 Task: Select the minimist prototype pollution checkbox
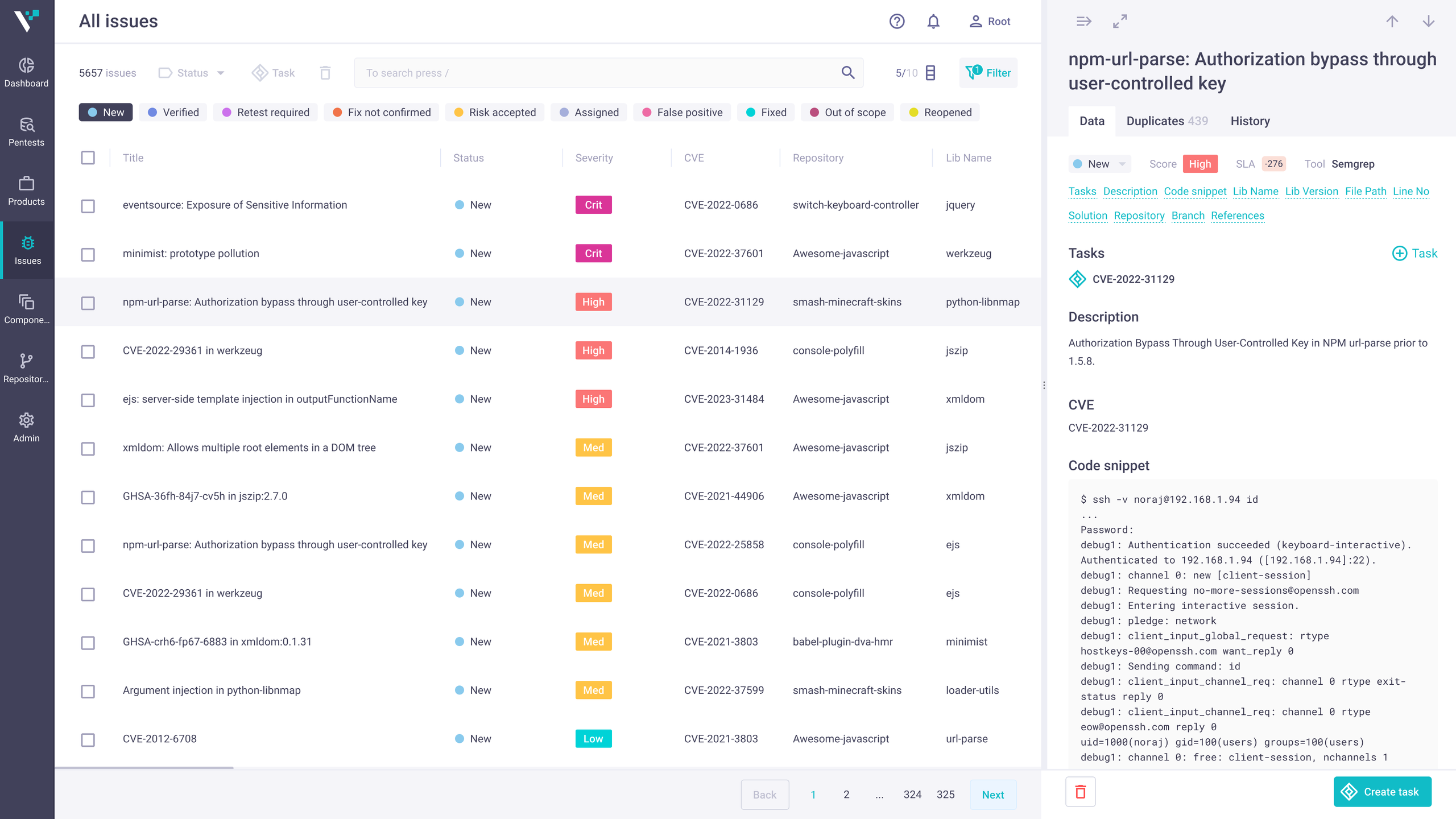pos(88,254)
